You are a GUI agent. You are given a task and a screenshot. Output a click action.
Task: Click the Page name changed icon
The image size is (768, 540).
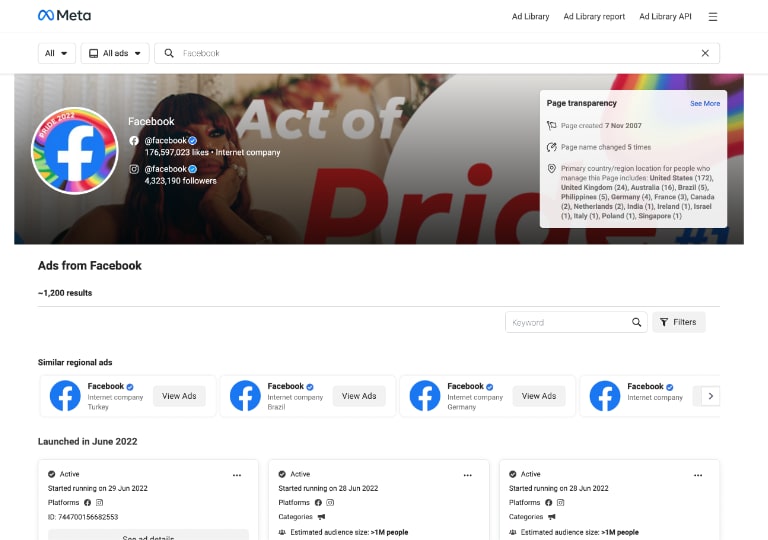pyautogui.click(x=552, y=147)
